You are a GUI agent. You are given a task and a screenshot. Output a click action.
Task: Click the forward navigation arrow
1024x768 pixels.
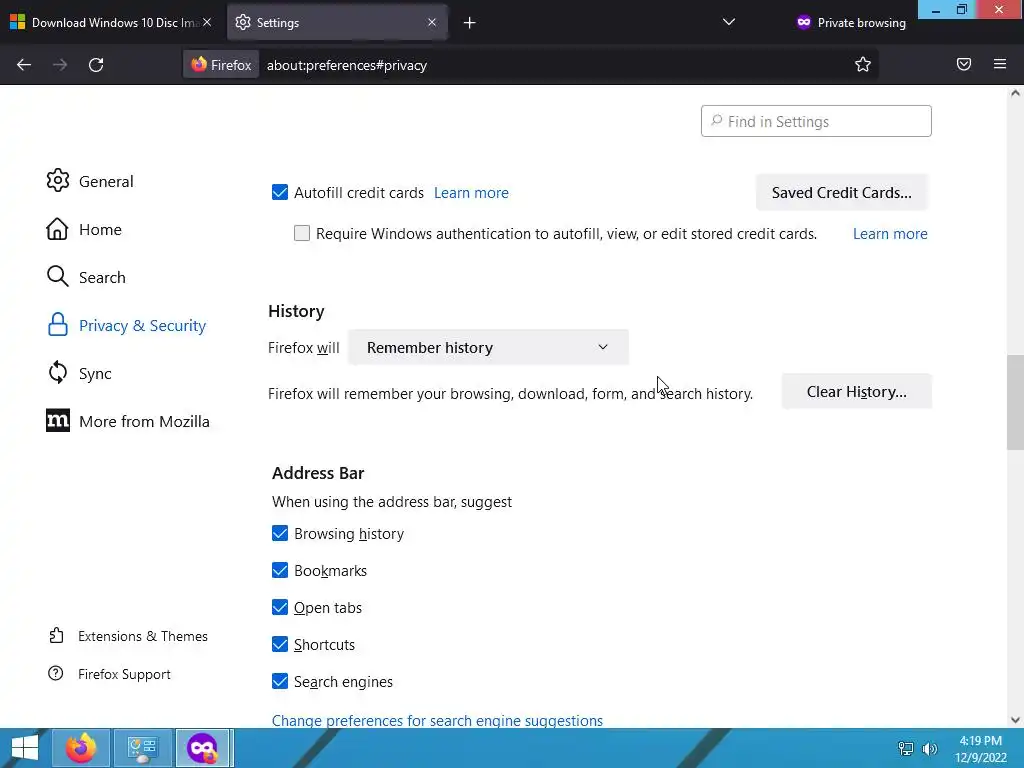pyautogui.click(x=59, y=65)
